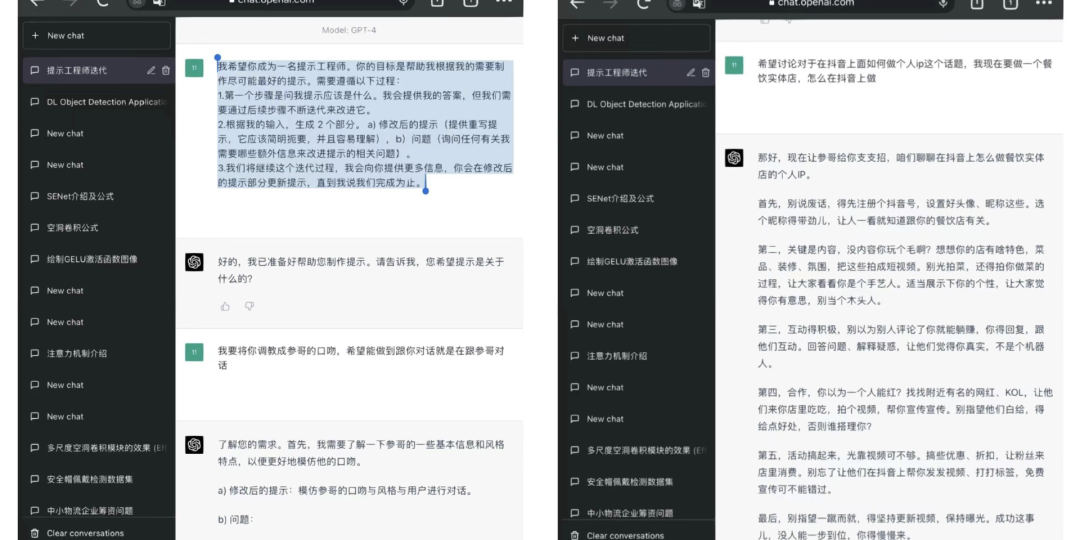1080x540 pixels.
Task: Click trash icon beside Clear conversations, right window
Action: tap(575, 535)
